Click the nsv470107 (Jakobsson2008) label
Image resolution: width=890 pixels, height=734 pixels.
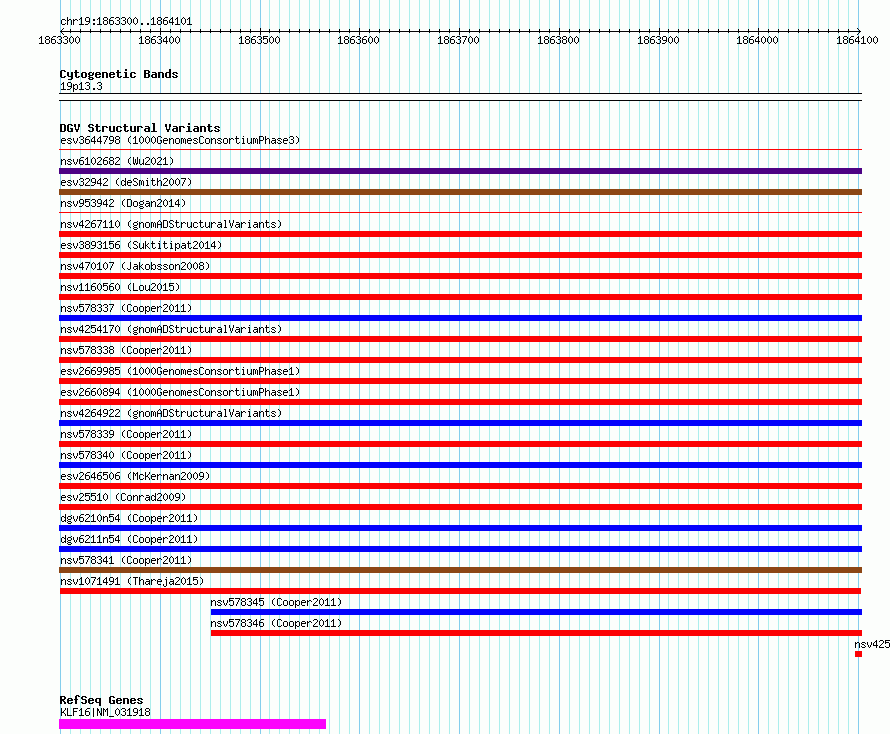tap(135, 266)
